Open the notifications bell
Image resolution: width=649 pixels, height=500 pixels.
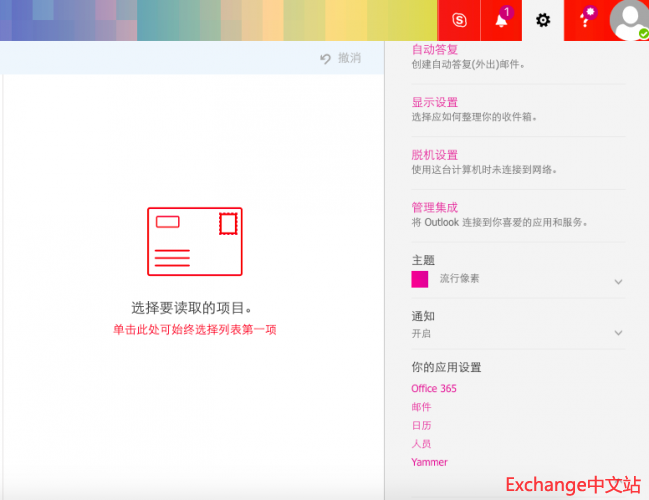click(x=501, y=20)
